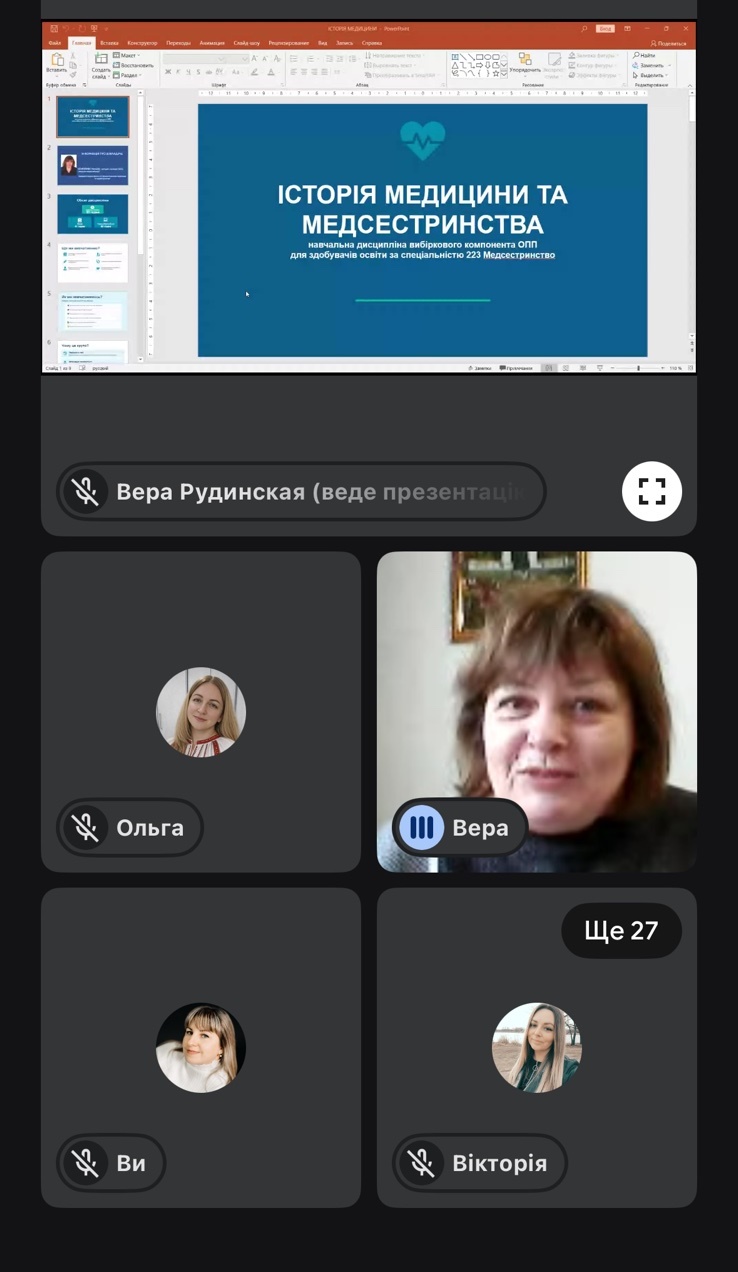
Task: Open Вікторія's round profile avatar
Action: tap(537, 1048)
